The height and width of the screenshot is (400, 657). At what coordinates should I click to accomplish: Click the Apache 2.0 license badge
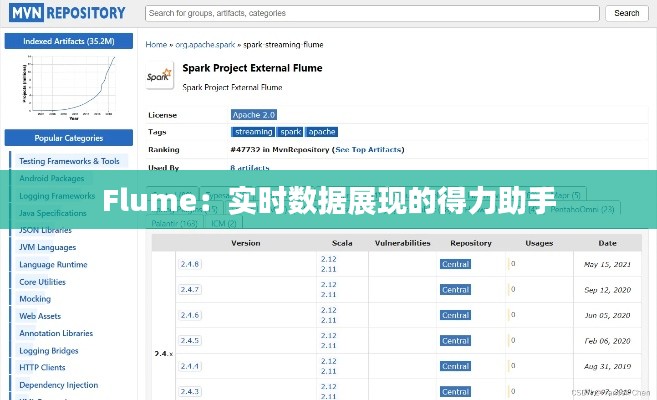pyautogui.click(x=255, y=115)
